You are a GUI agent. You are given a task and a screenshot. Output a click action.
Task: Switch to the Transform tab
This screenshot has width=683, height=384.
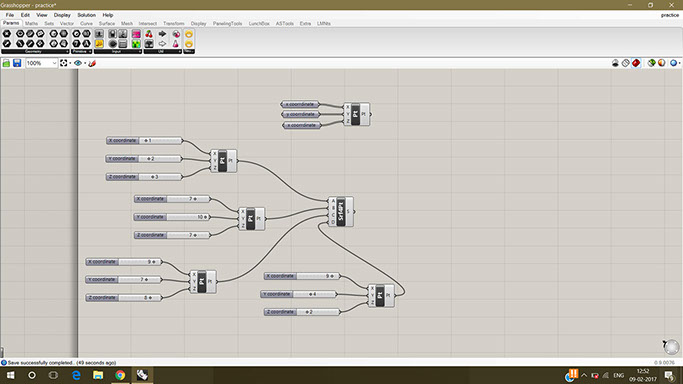[x=174, y=24]
